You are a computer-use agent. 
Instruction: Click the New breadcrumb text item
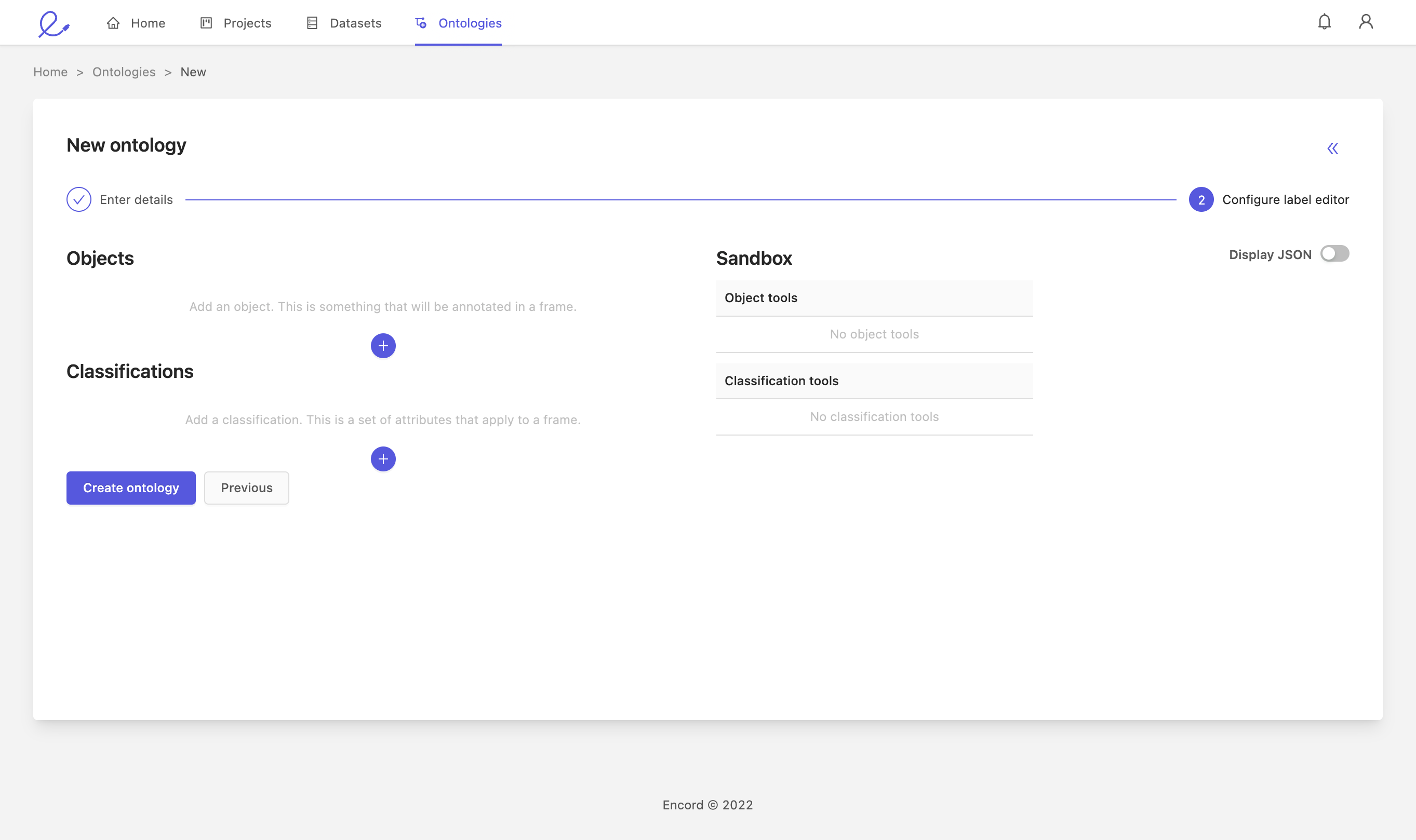pyautogui.click(x=192, y=71)
